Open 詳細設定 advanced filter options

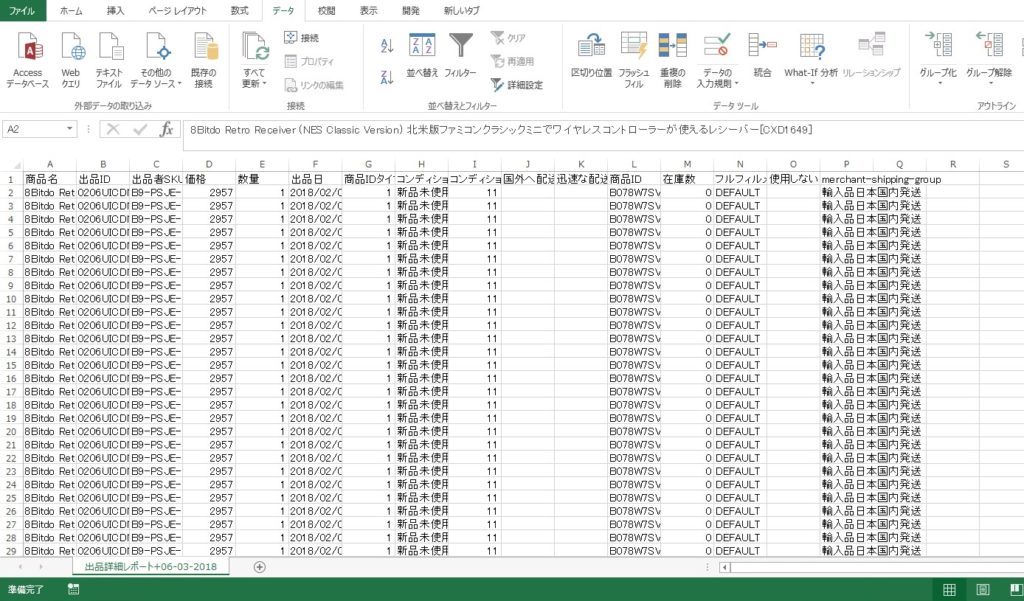pos(517,85)
